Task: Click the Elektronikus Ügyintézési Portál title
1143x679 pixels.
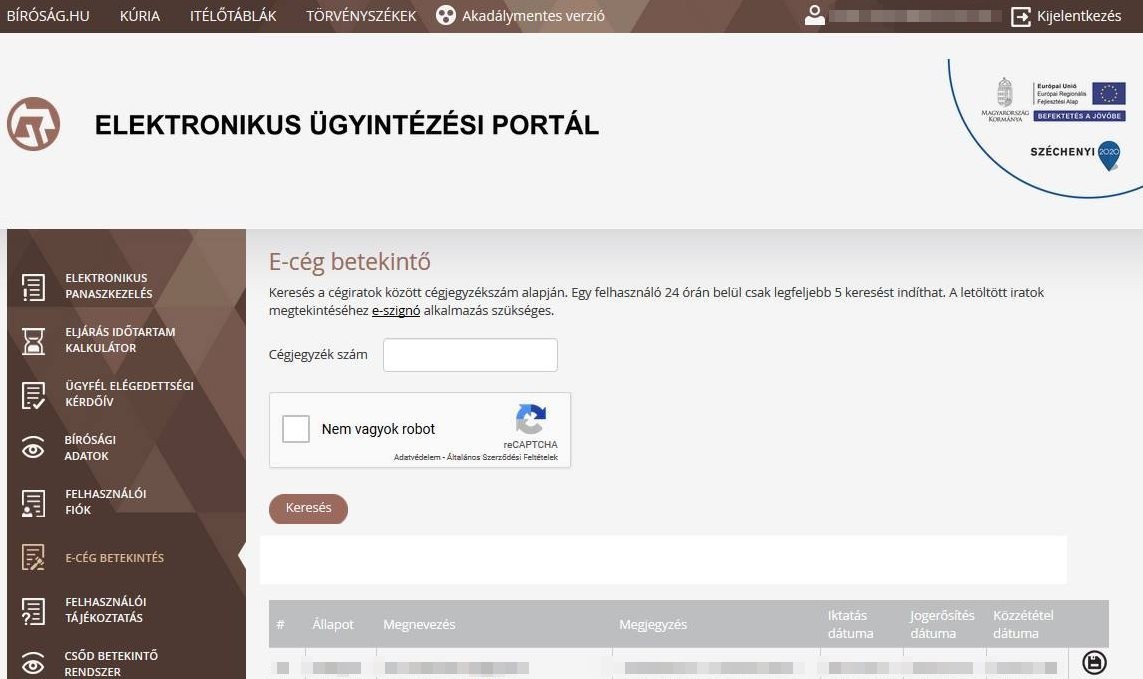Action: coord(347,125)
